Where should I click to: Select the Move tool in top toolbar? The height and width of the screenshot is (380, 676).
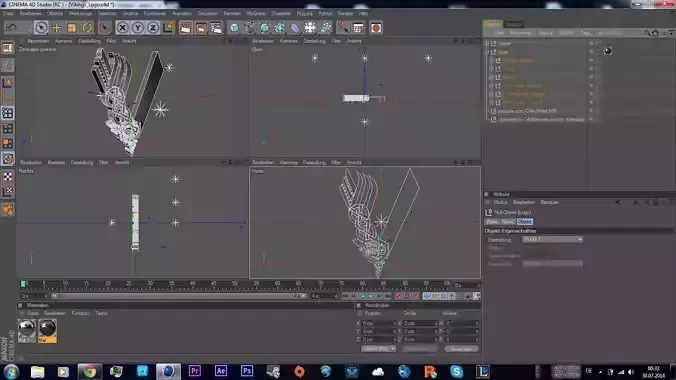tap(56, 28)
